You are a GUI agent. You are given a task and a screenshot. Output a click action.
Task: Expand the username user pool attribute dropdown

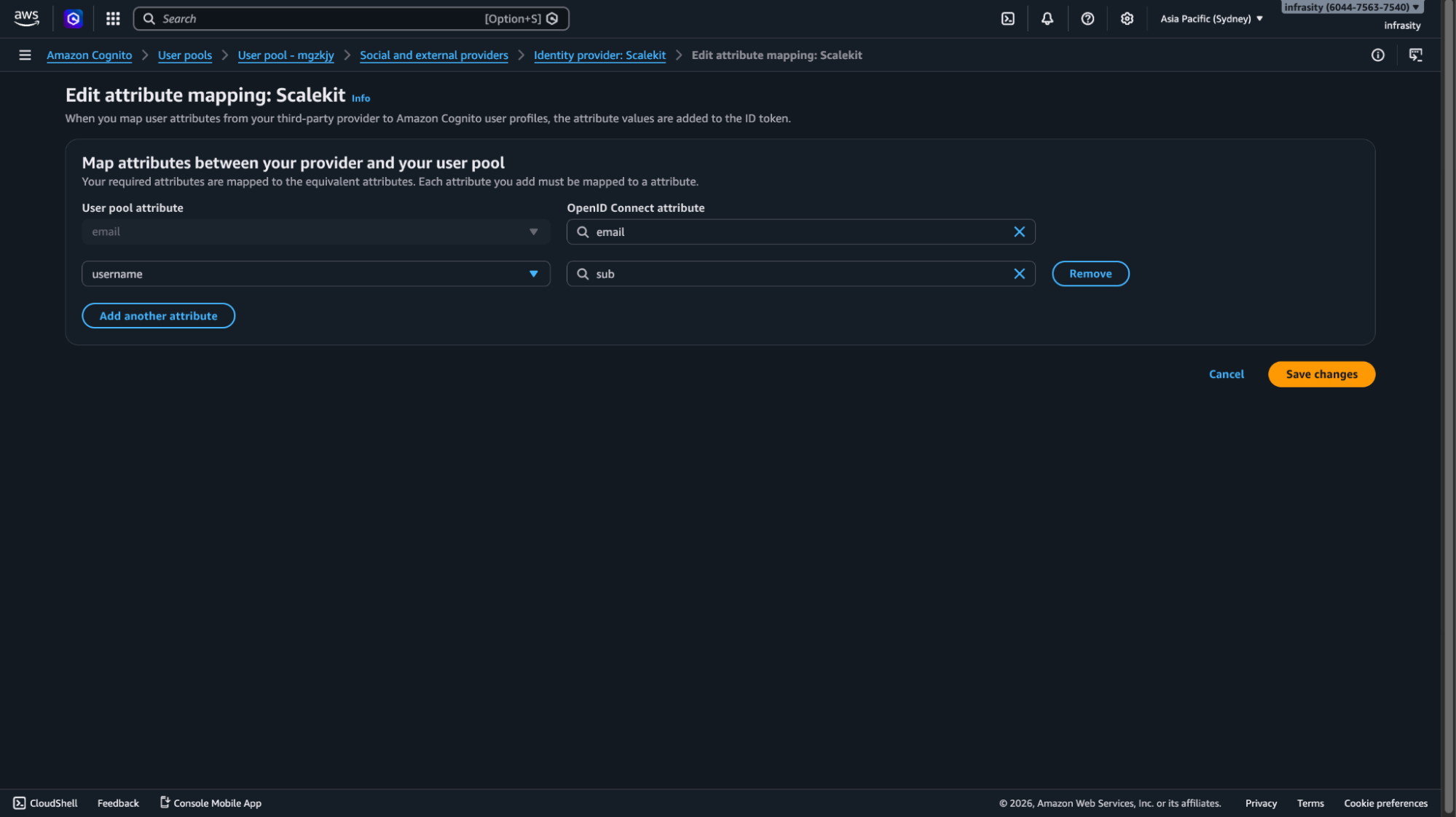click(x=315, y=274)
